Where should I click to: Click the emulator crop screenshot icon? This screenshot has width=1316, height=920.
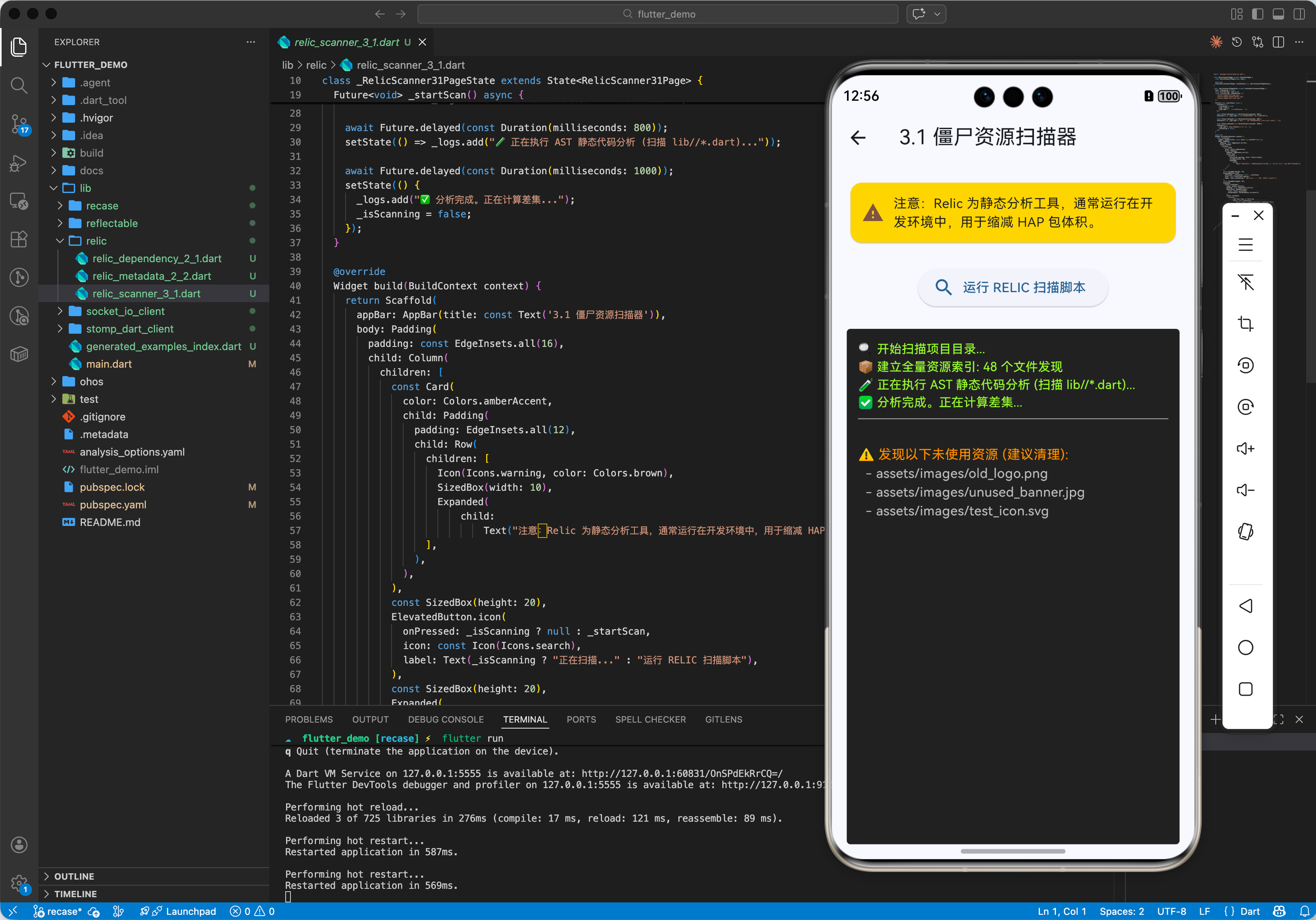tap(1245, 324)
